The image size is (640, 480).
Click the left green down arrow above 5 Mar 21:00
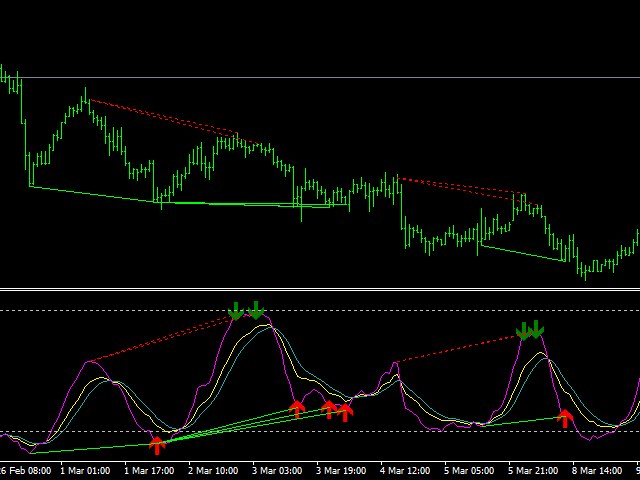(522, 330)
